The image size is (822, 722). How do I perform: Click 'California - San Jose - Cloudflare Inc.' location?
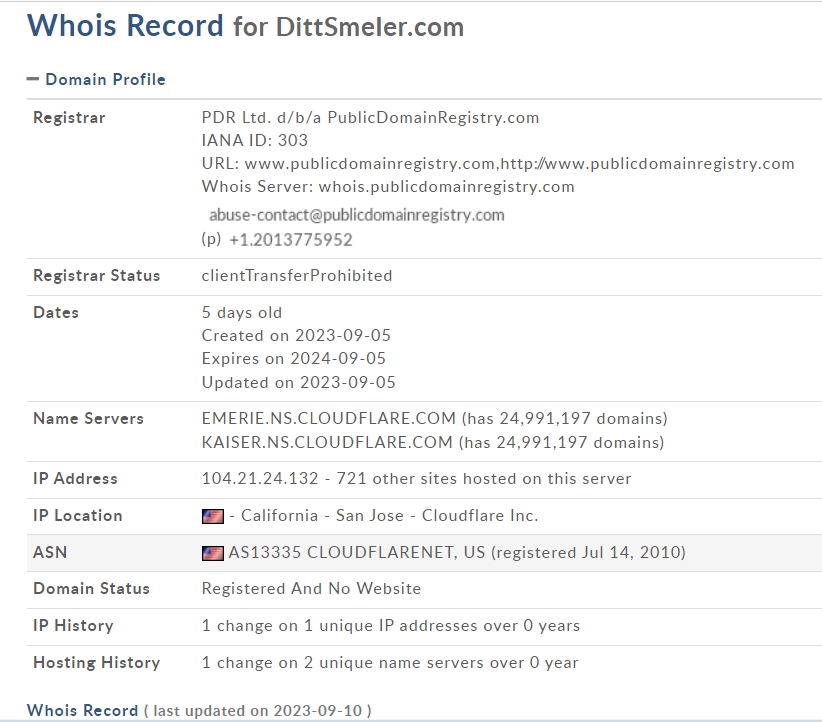click(390, 516)
